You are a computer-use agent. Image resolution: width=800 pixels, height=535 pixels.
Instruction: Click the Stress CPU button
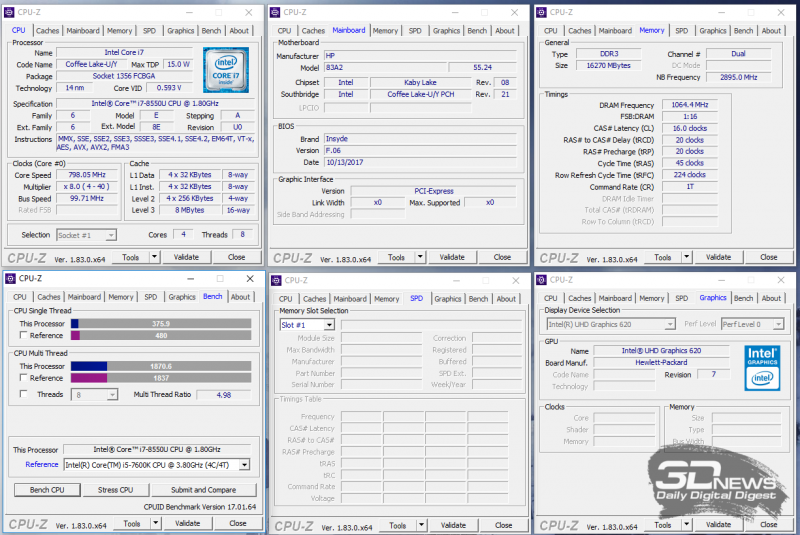coord(115,490)
